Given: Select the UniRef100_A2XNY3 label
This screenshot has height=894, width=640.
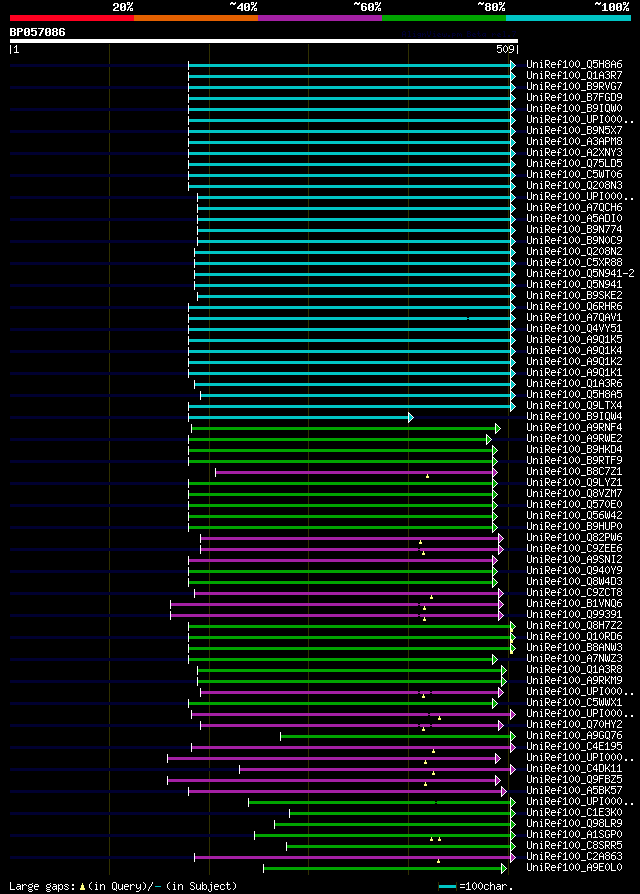Looking at the screenshot, I should click(574, 153).
